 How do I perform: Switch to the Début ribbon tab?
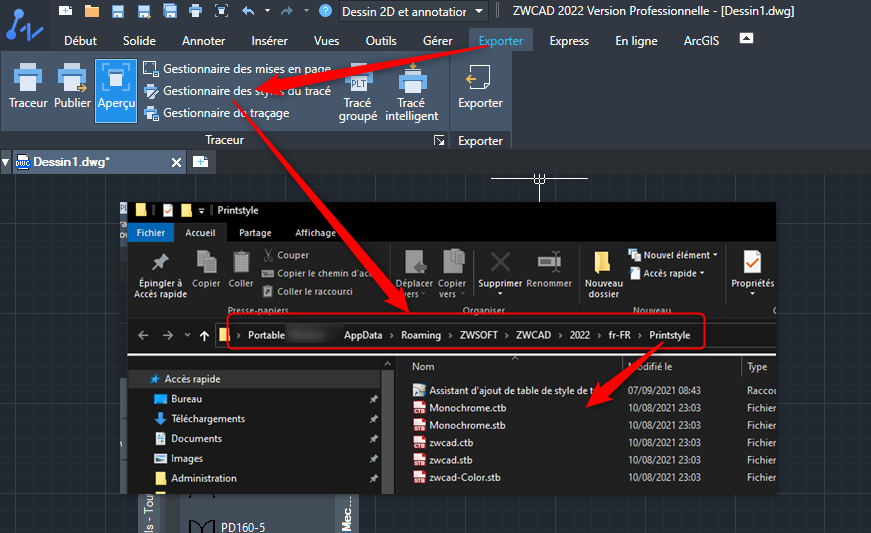tap(81, 41)
